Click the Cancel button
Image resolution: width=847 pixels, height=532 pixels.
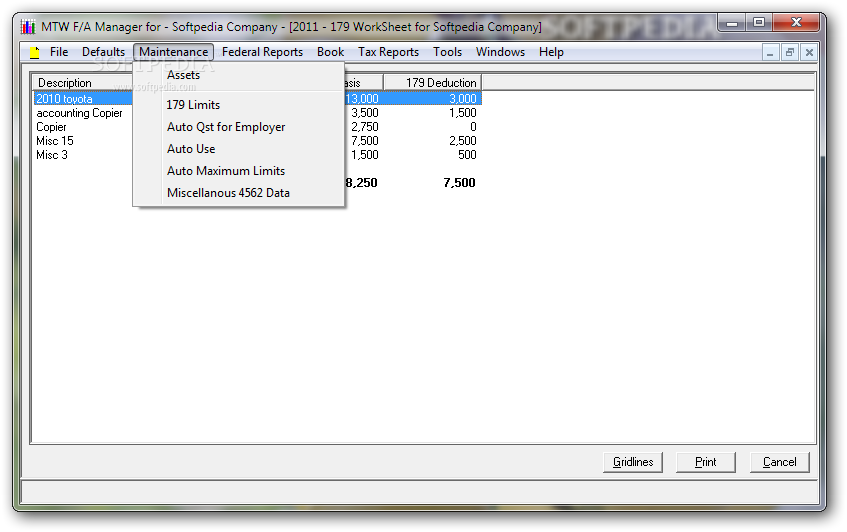click(779, 462)
